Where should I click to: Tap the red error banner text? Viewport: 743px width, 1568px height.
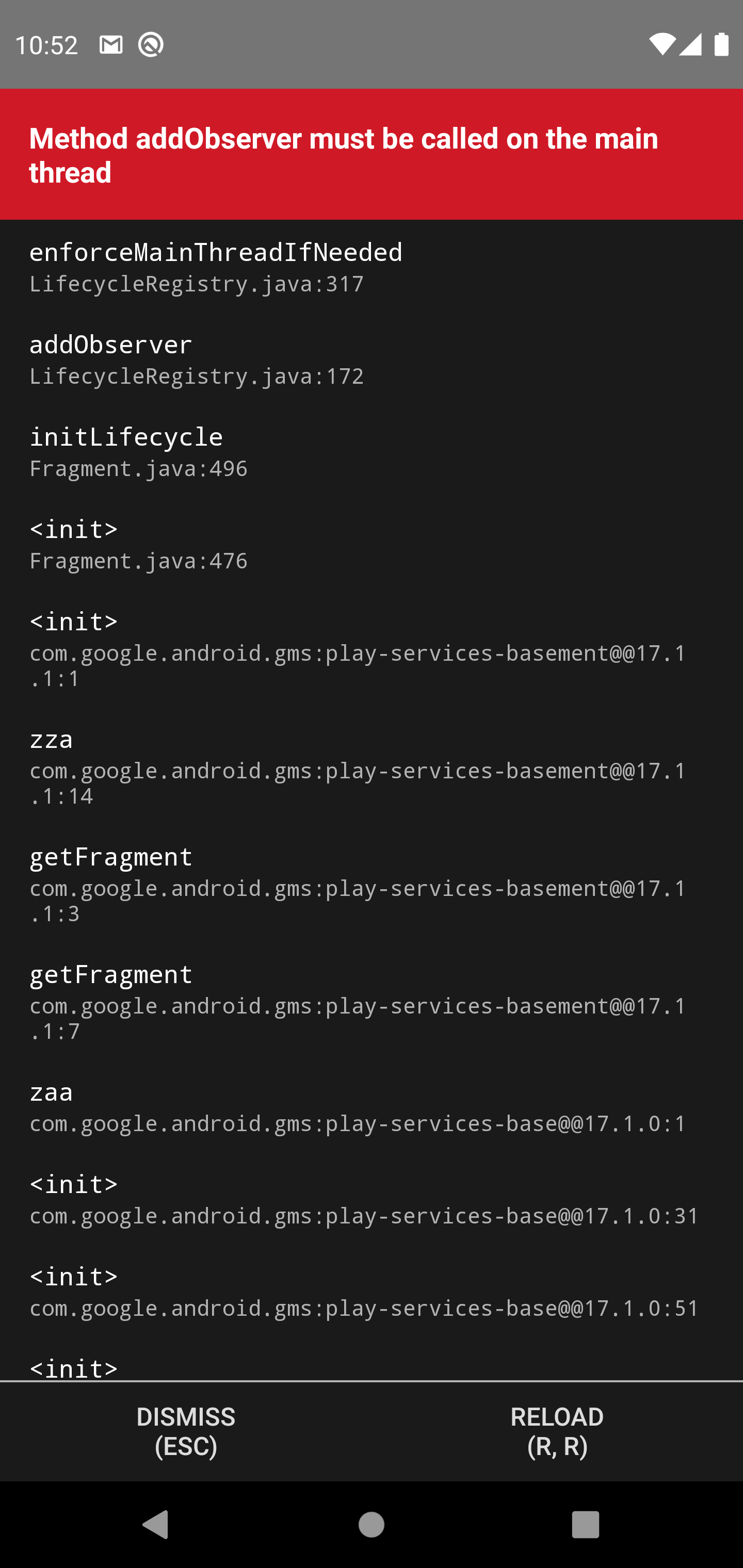(x=344, y=154)
